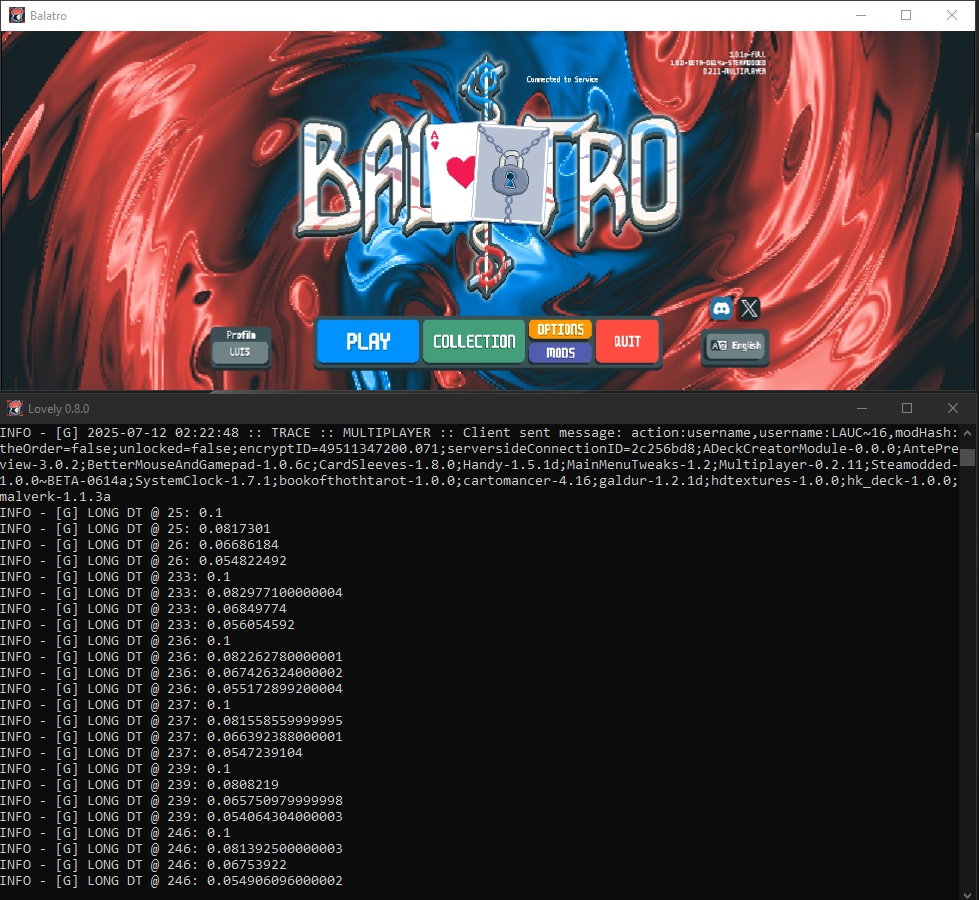Open the Discord icon link
Image resolution: width=979 pixels, height=900 pixels.
tap(722, 308)
